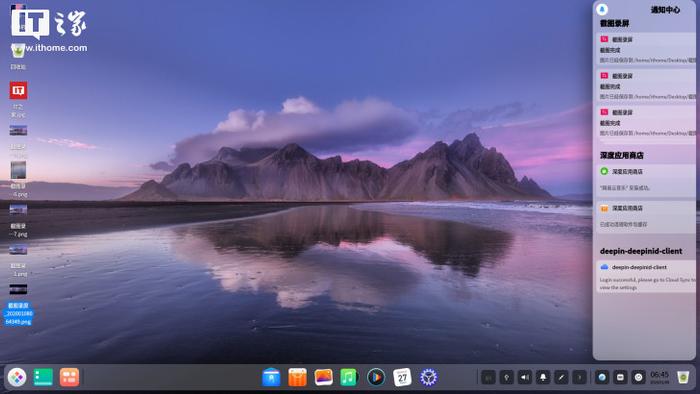Screen dimensions: 700x394
Task: Click the volume speaker tray icon
Action: click(525, 377)
